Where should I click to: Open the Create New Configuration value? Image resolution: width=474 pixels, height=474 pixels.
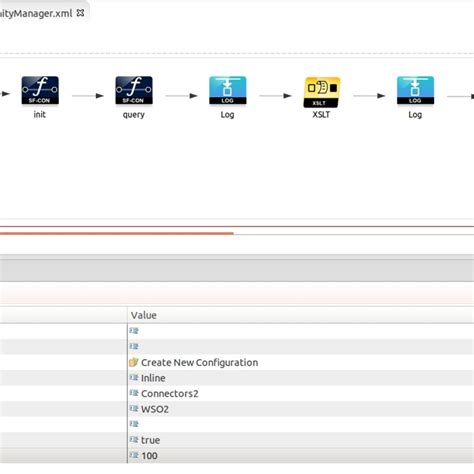tap(199, 362)
